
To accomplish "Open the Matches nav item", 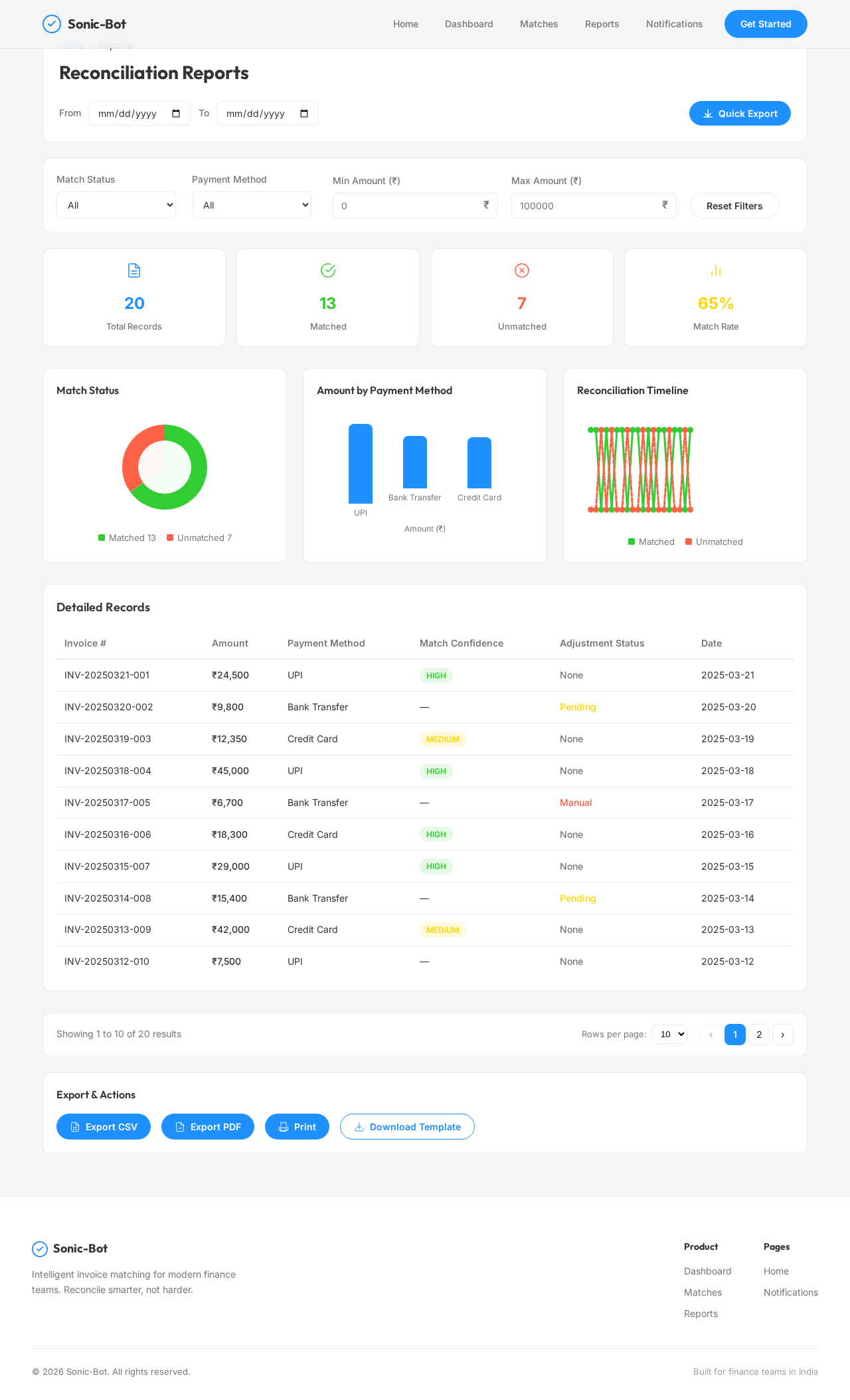I will coord(539,24).
